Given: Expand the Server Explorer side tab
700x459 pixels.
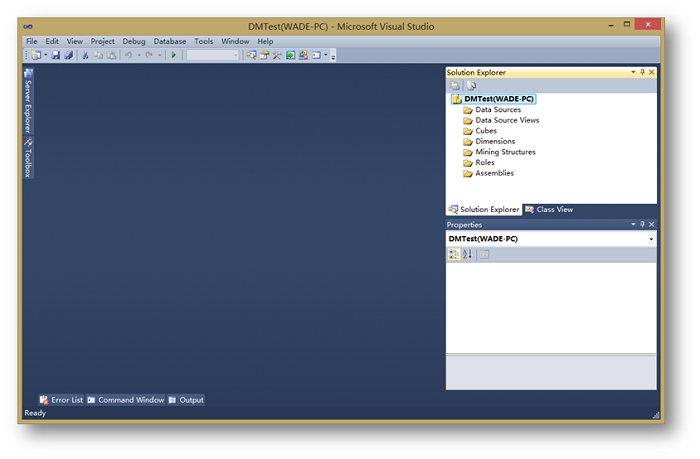Looking at the screenshot, I should pos(28,101).
